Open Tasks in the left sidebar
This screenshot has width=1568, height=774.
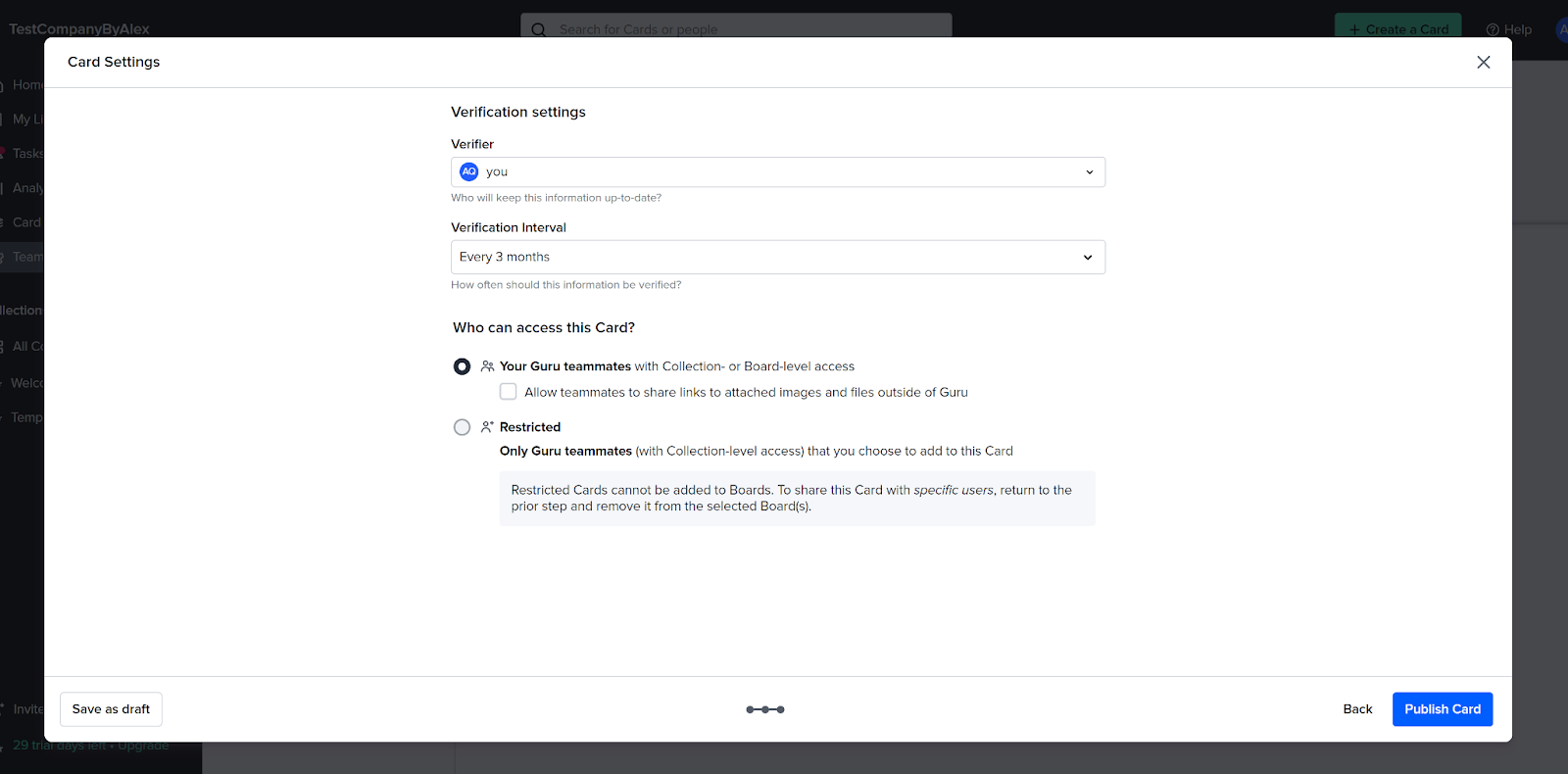(27, 154)
